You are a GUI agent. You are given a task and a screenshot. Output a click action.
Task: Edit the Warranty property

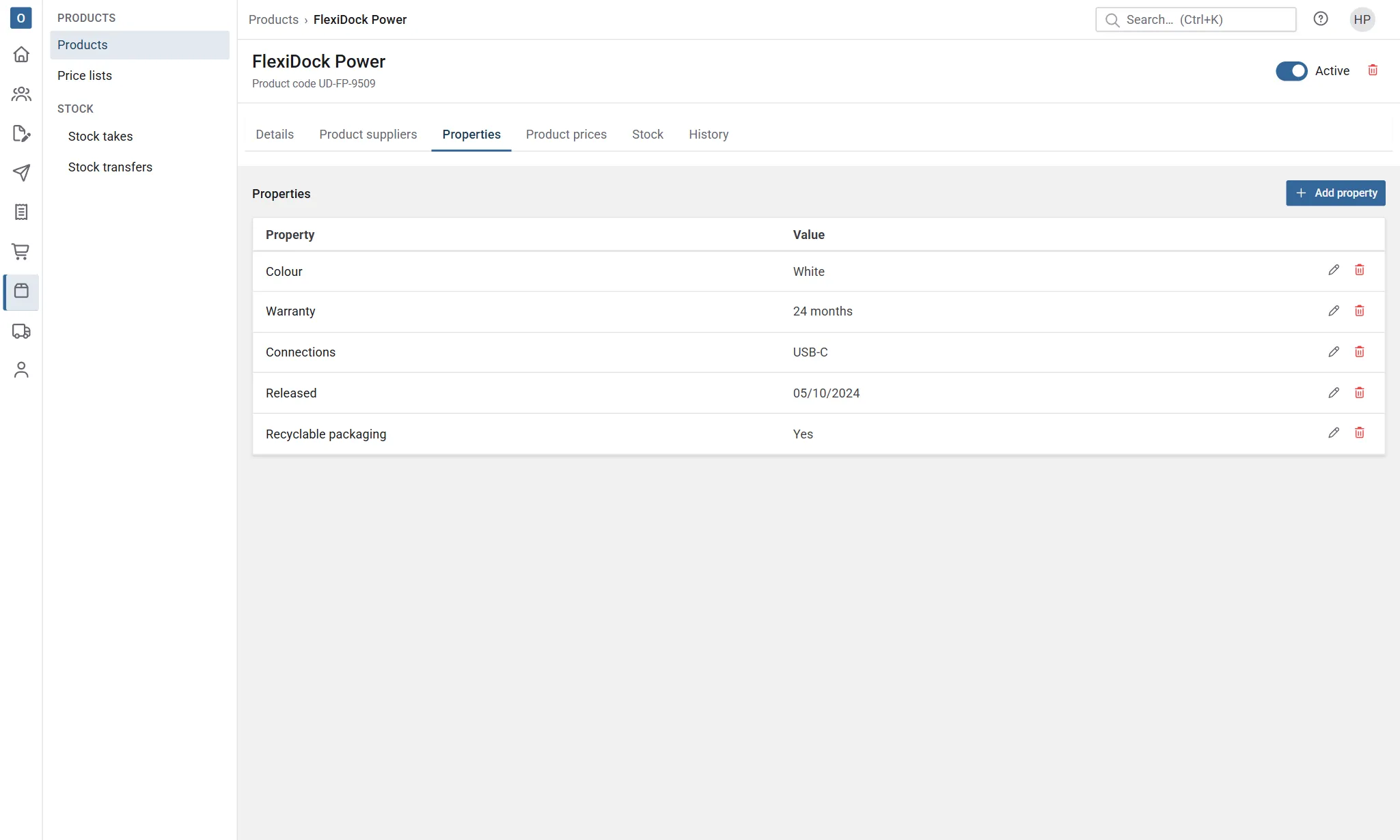pos(1334,311)
